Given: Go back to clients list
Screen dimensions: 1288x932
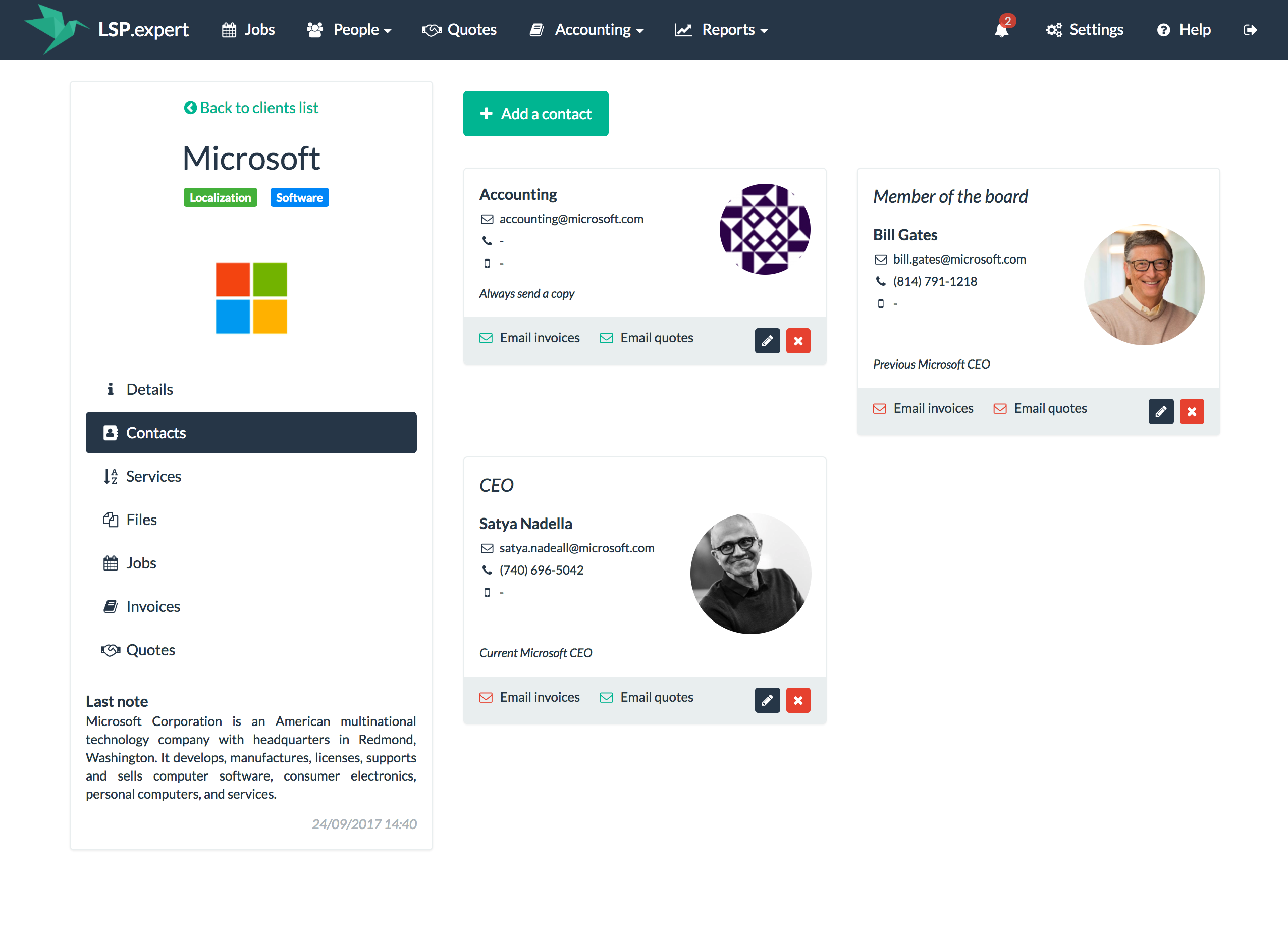Looking at the screenshot, I should (x=251, y=108).
